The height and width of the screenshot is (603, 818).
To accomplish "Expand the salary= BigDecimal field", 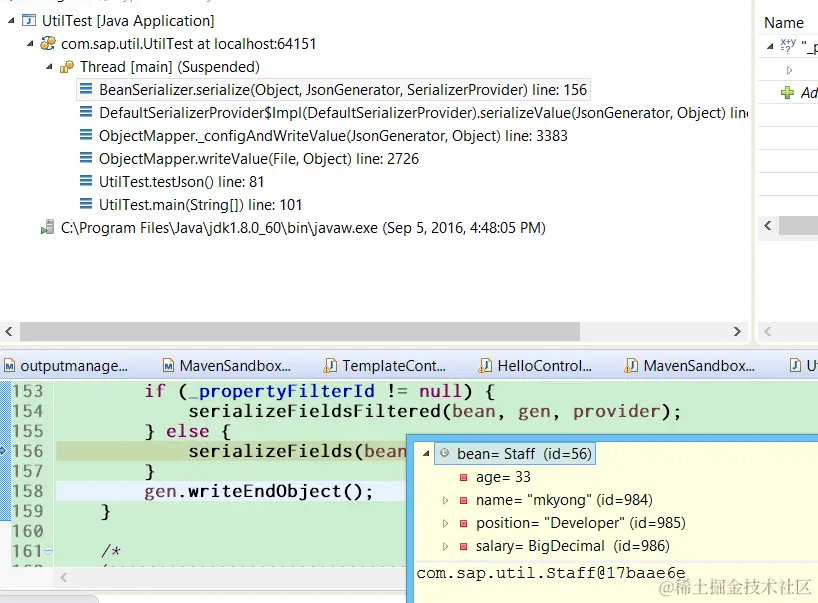I will tap(445, 546).
